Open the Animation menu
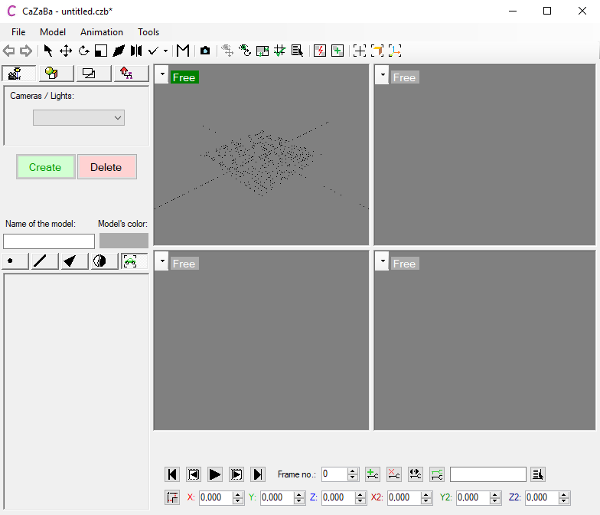This screenshot has width=600, height=515. (x=101, y=32)
